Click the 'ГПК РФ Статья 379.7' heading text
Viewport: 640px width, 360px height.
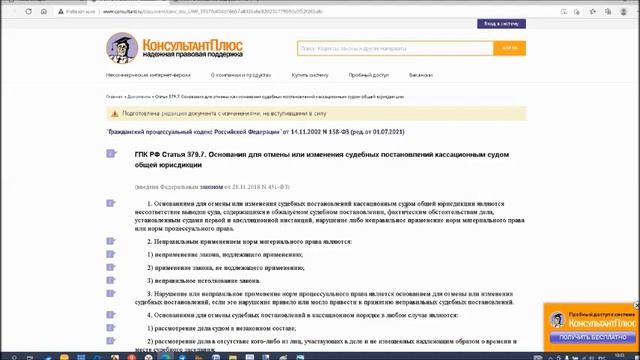click(322, 160)
